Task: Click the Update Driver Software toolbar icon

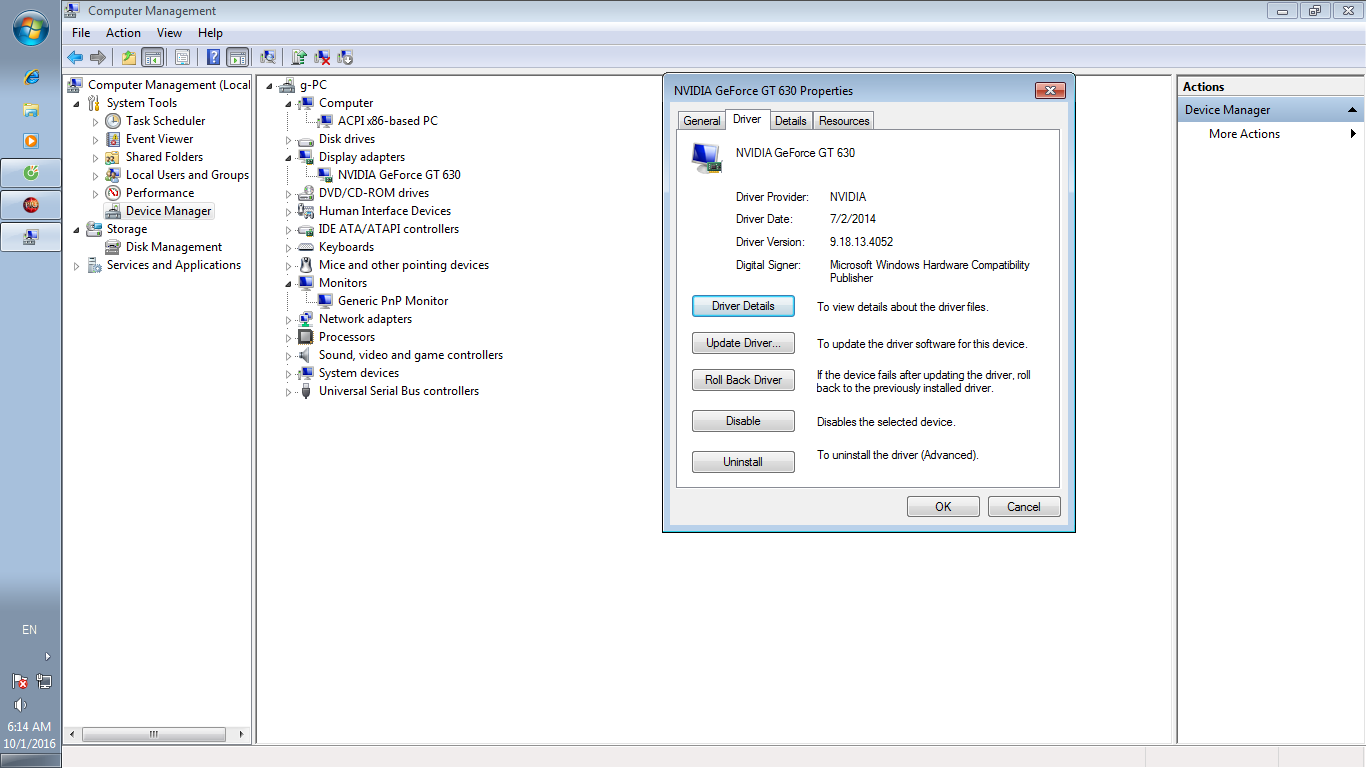Action: pos(299,58)
